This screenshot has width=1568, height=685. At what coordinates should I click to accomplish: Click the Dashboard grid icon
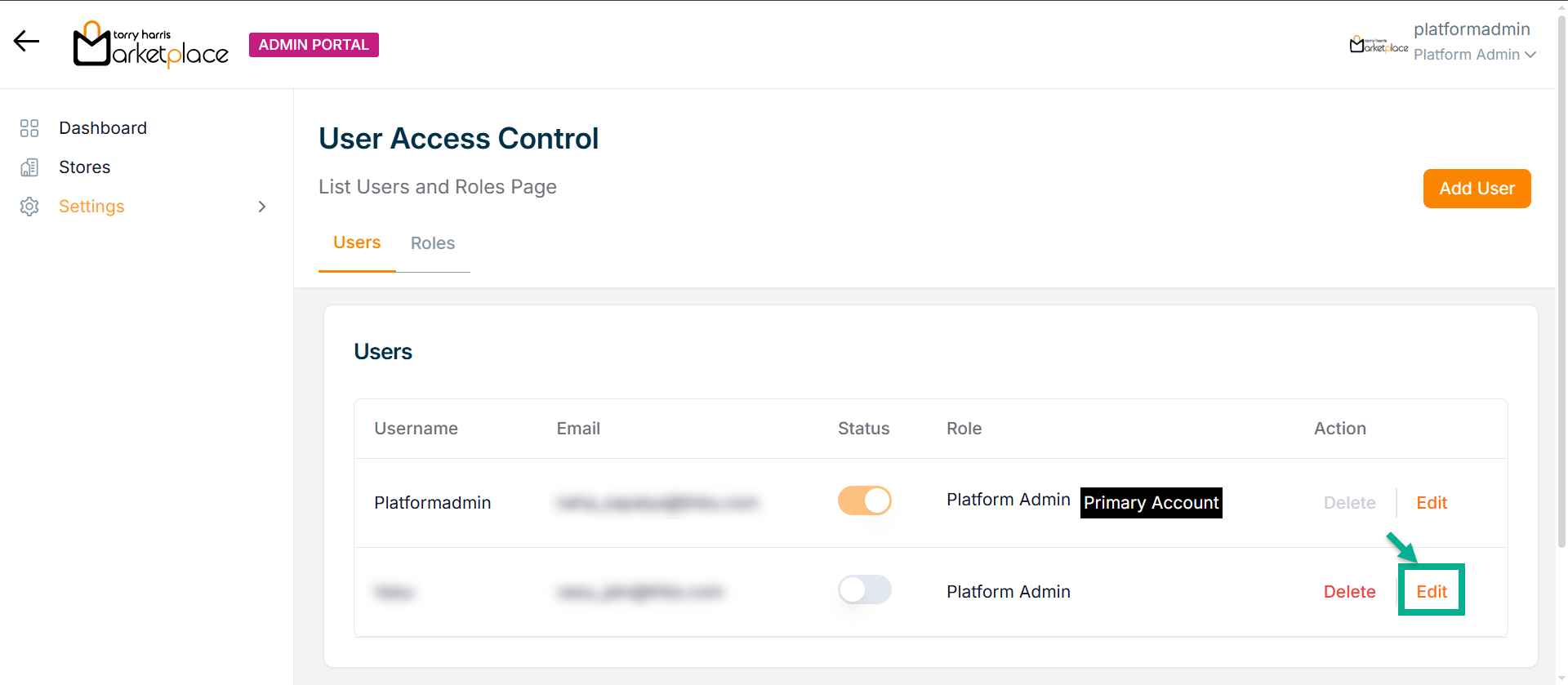point(29,128)
